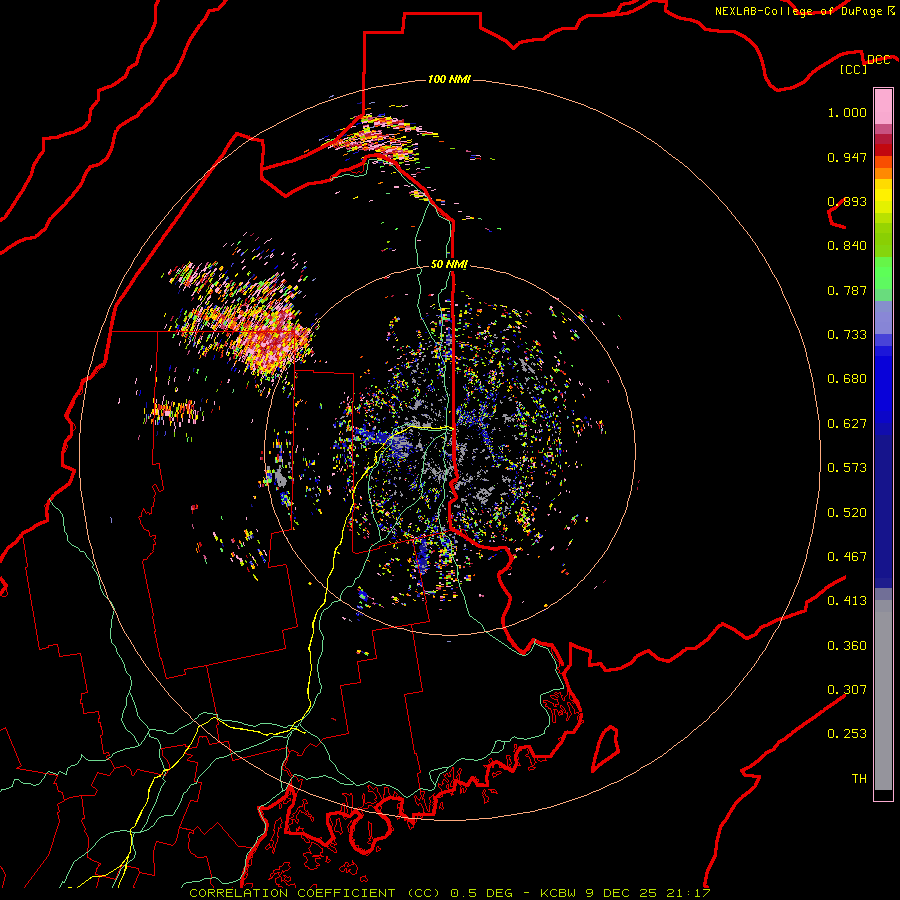Select the 0.573 legend value
900x900 pixels.
(x=847, y=468)
